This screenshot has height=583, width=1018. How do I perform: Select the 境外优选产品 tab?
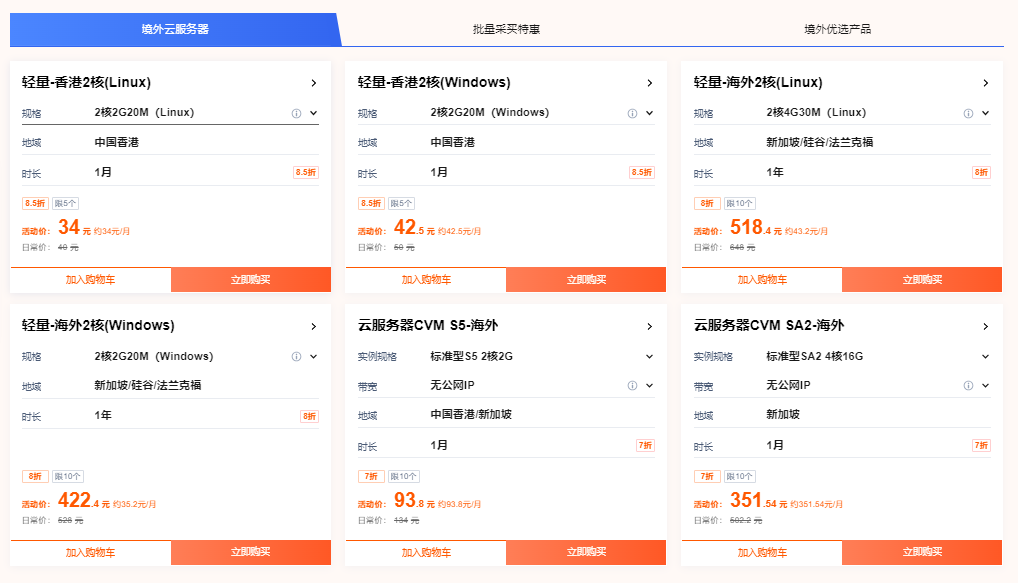[x=838, y=29]
